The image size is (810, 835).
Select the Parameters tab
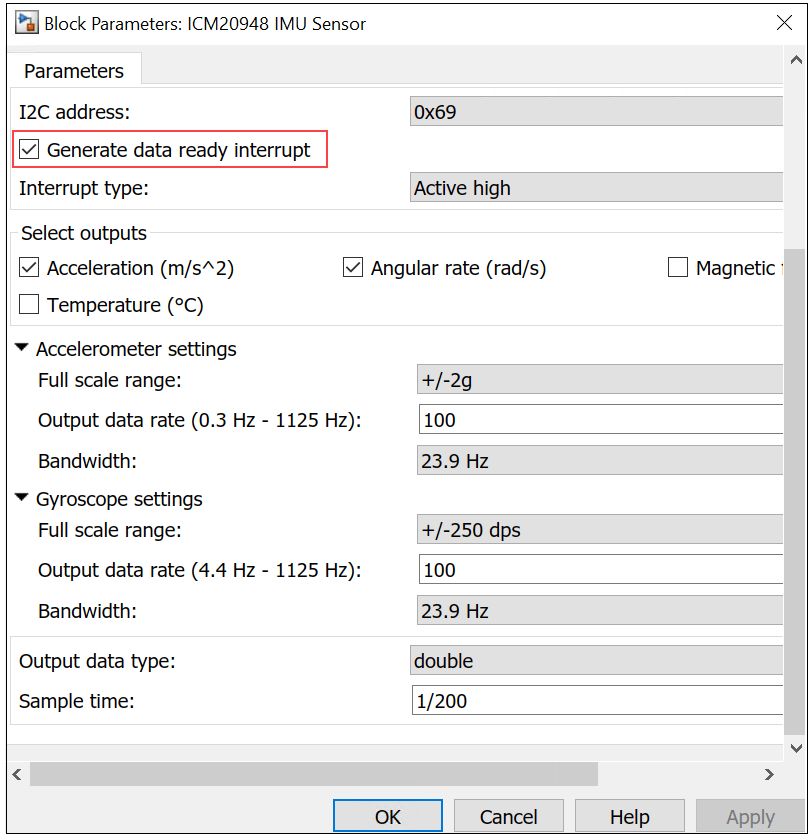pos(74,71)
